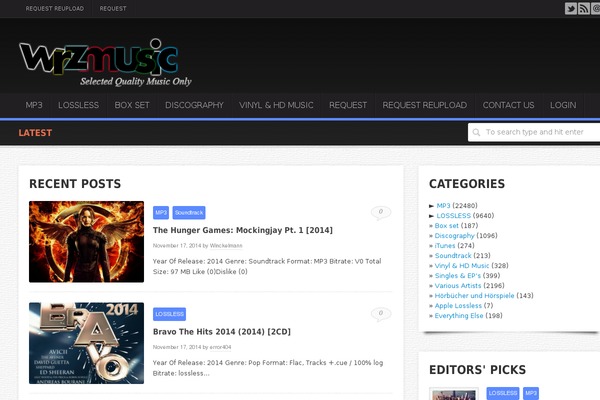Open the Twitter icon link

pyautogui.click(x=571, y=9)
